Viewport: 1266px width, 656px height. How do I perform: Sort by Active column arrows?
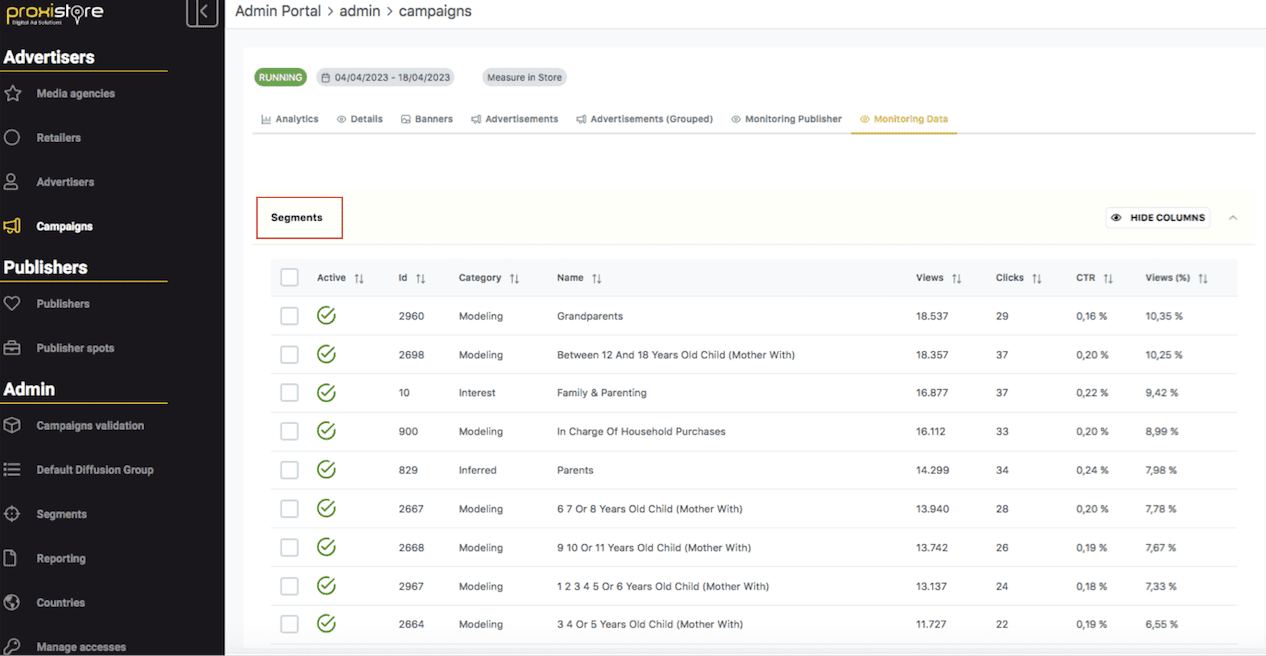point(359,278)
